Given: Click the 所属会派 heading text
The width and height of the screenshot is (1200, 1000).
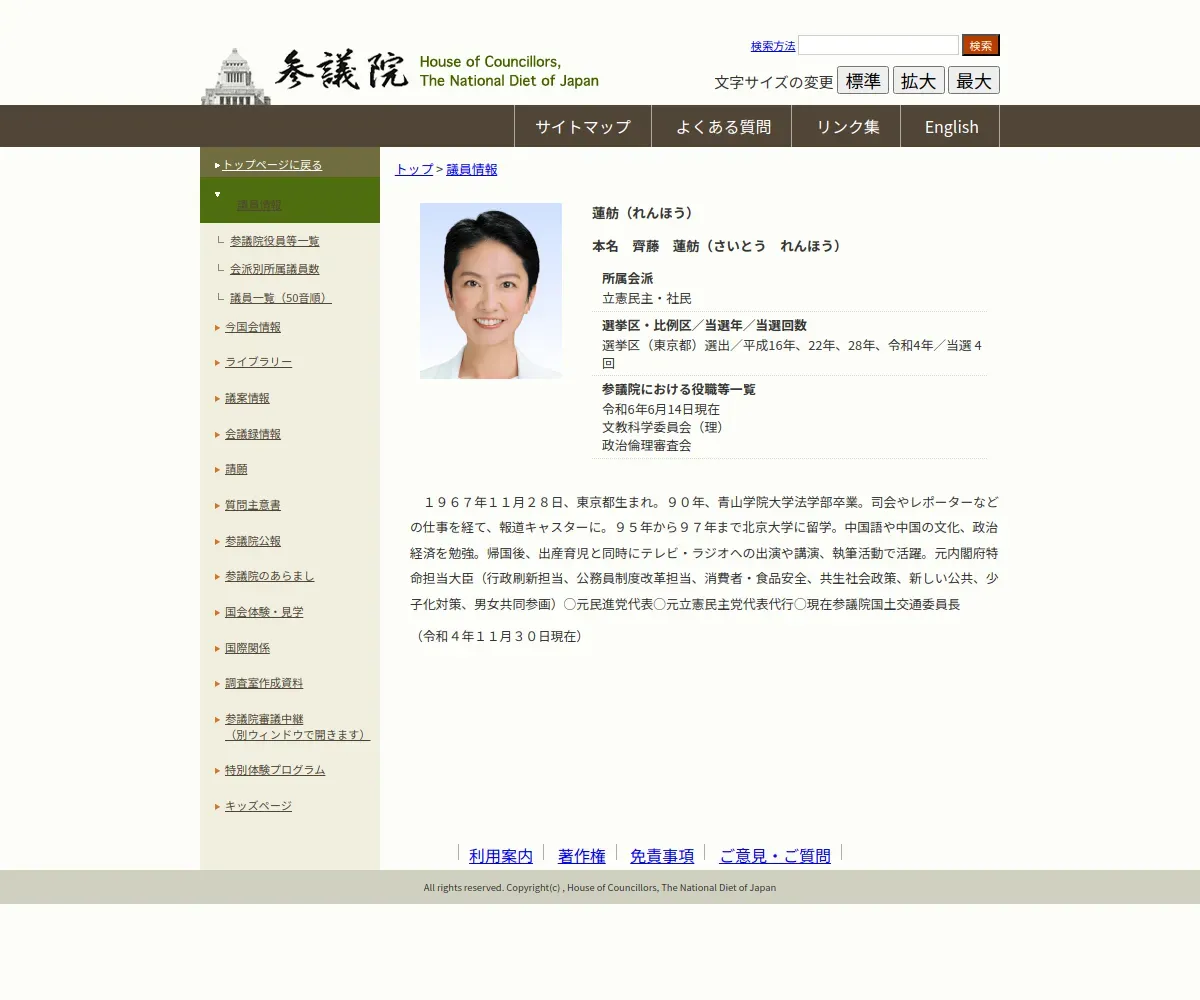Looking at the screenshot, I should (627, 279).
